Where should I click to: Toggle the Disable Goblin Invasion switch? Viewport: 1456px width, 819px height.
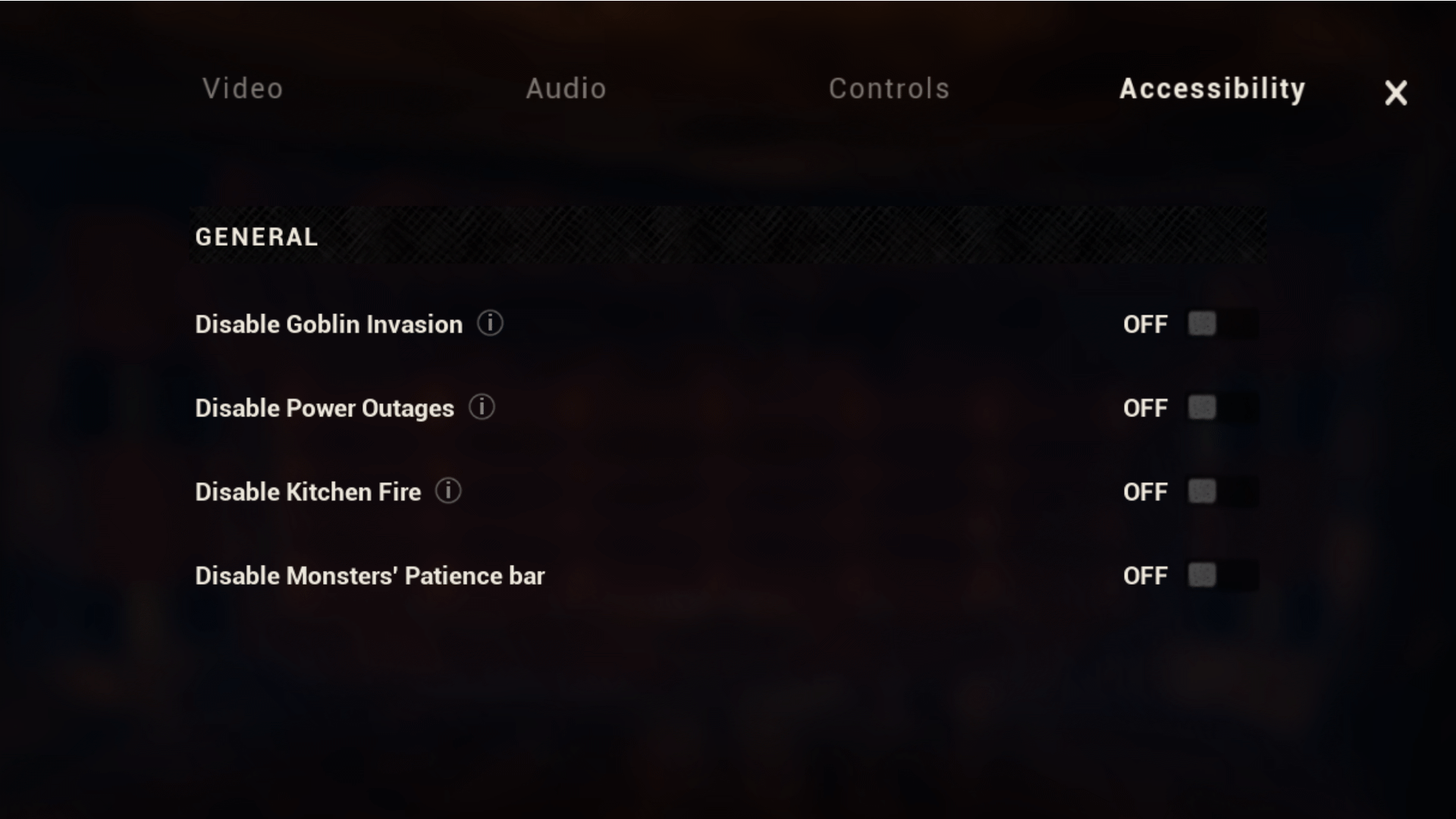(1222, 324)
